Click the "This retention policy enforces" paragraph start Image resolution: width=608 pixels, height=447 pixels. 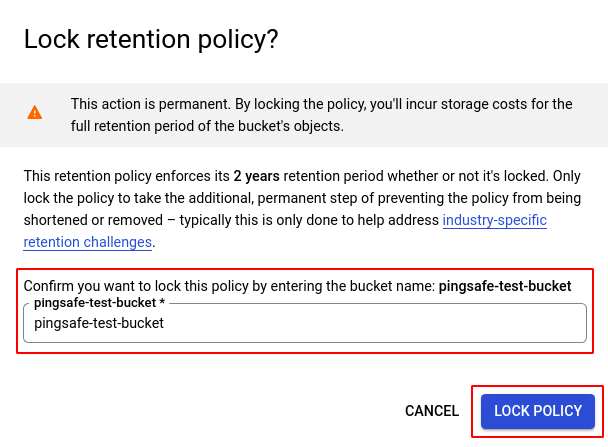[x=110, y=176]
